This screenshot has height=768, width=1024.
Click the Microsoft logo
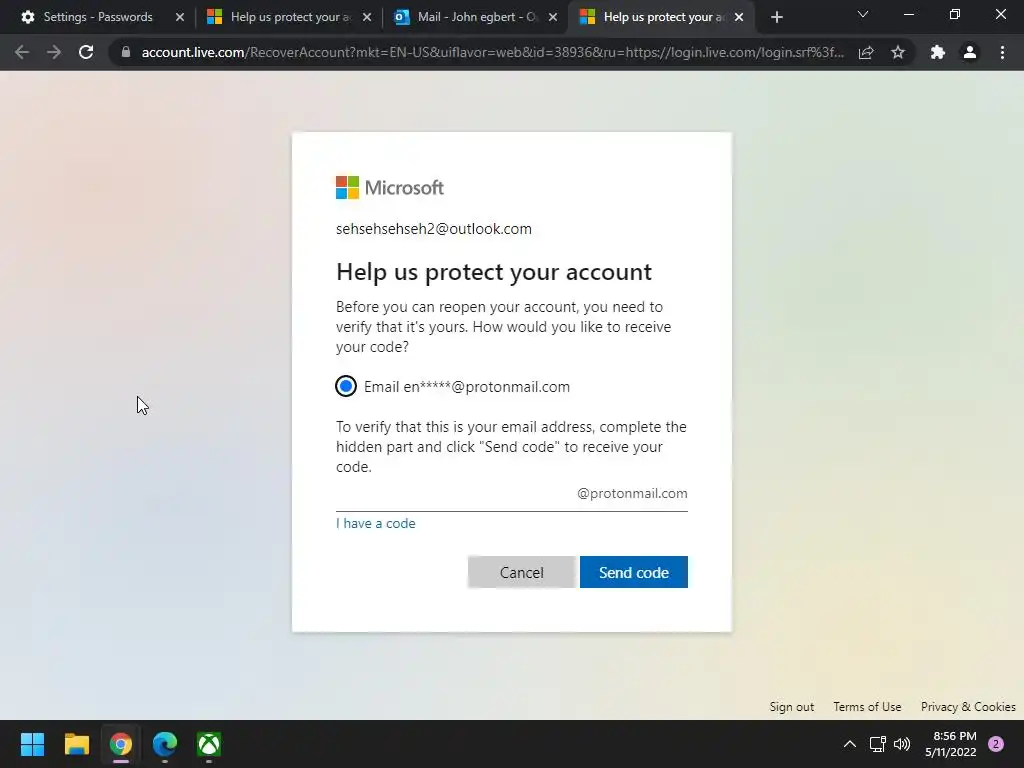click(x=390, y=187)
